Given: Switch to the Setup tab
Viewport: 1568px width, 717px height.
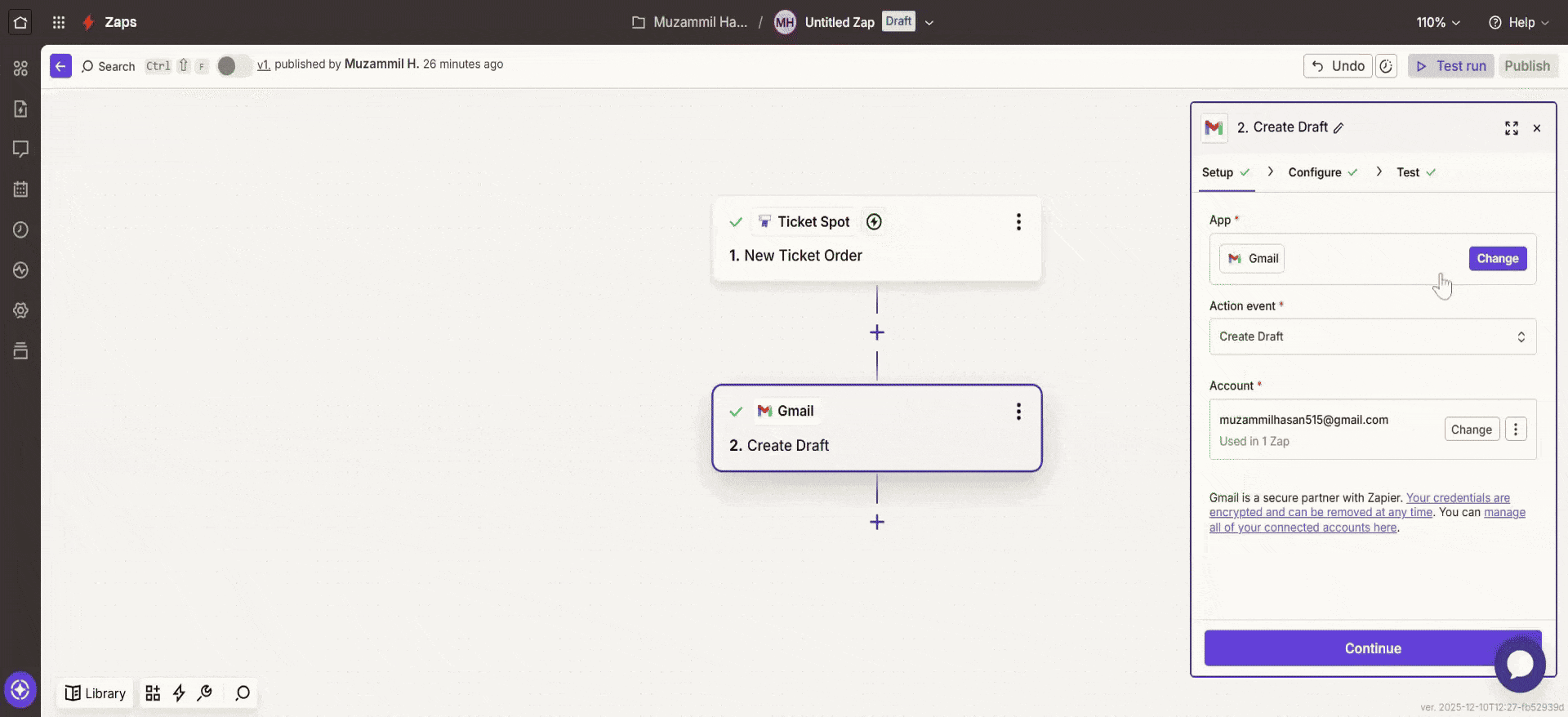Looking at the screenshot, I should pyautogui.click(x=1226, y=172).
